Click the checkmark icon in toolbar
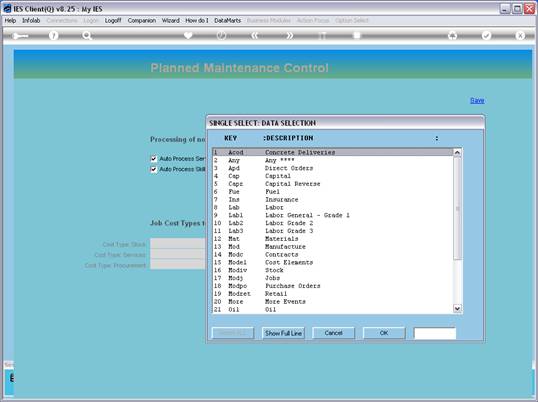 coord(486,35)
